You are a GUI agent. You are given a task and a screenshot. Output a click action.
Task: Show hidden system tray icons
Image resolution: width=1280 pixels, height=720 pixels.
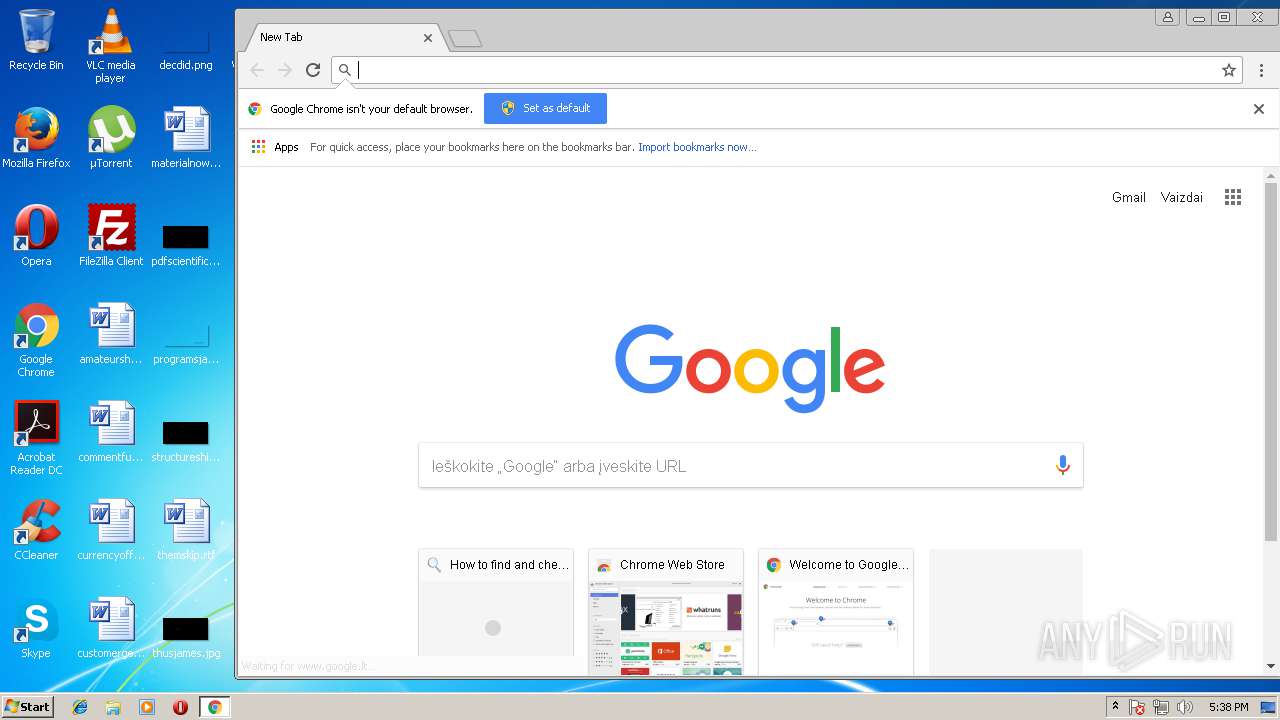pos(1116,707)
